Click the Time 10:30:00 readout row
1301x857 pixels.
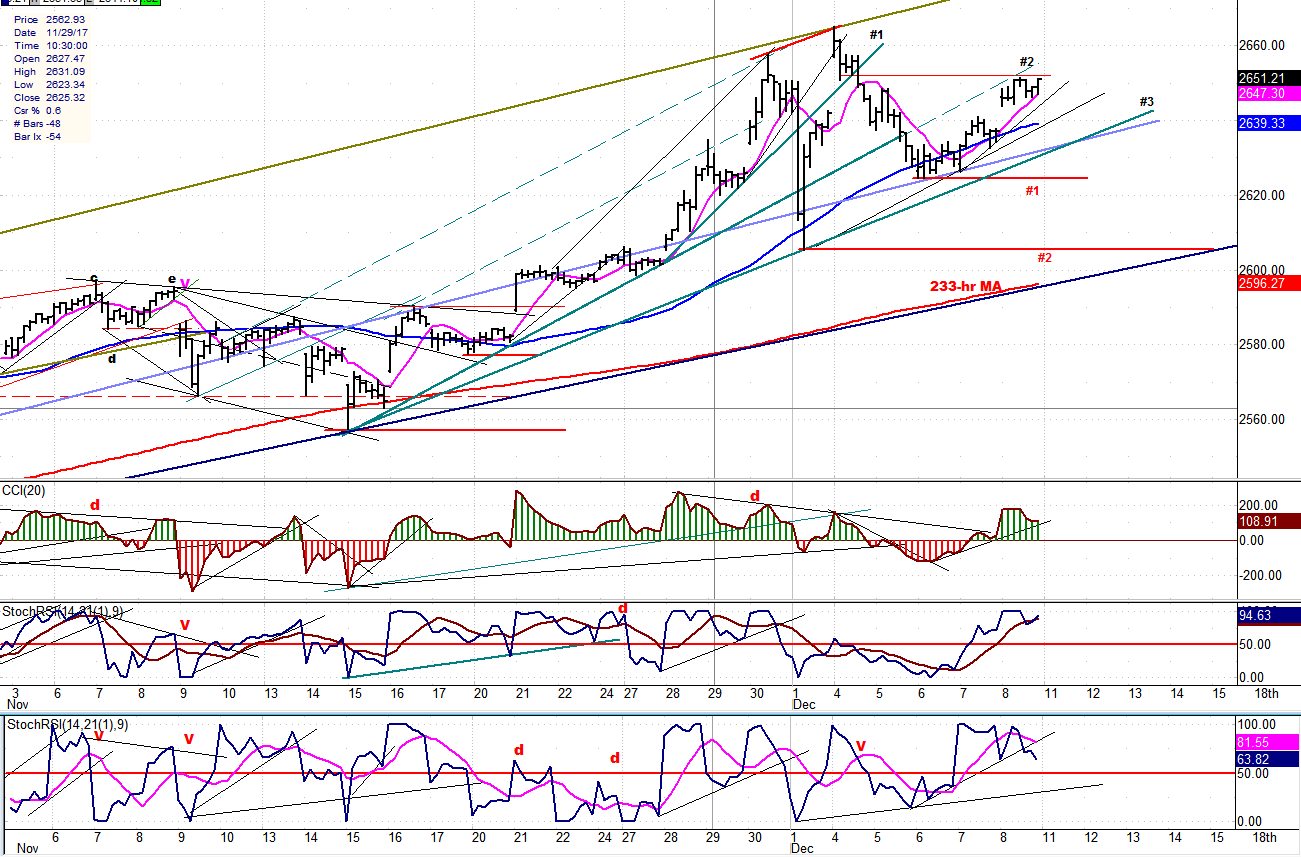[x=51, y=46]
